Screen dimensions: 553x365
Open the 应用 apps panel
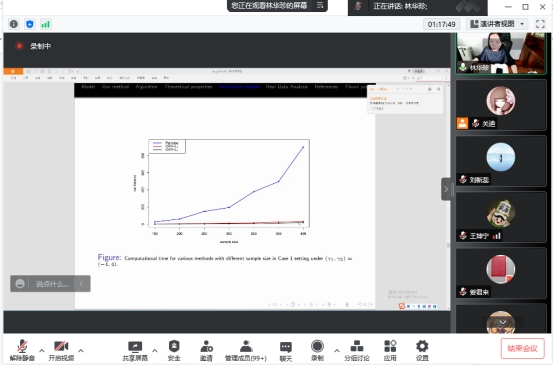pos(390,350)
